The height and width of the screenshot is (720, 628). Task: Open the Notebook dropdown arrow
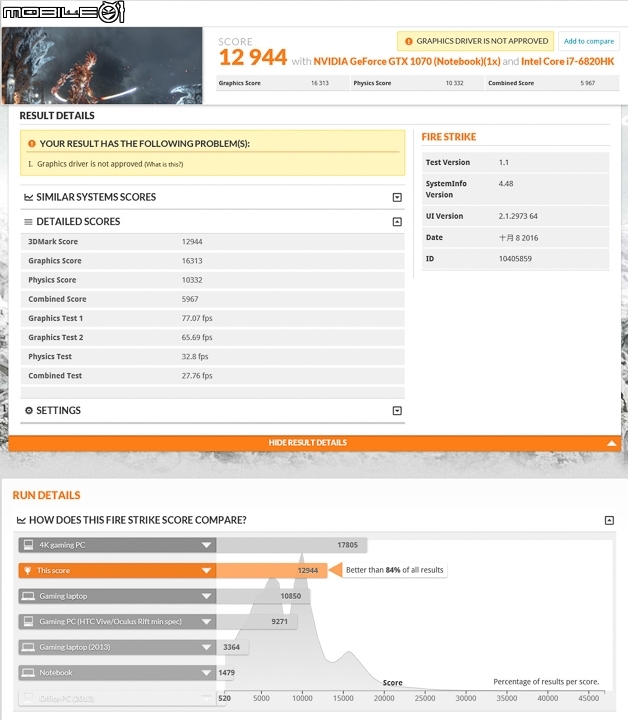(x=206, y=673)
